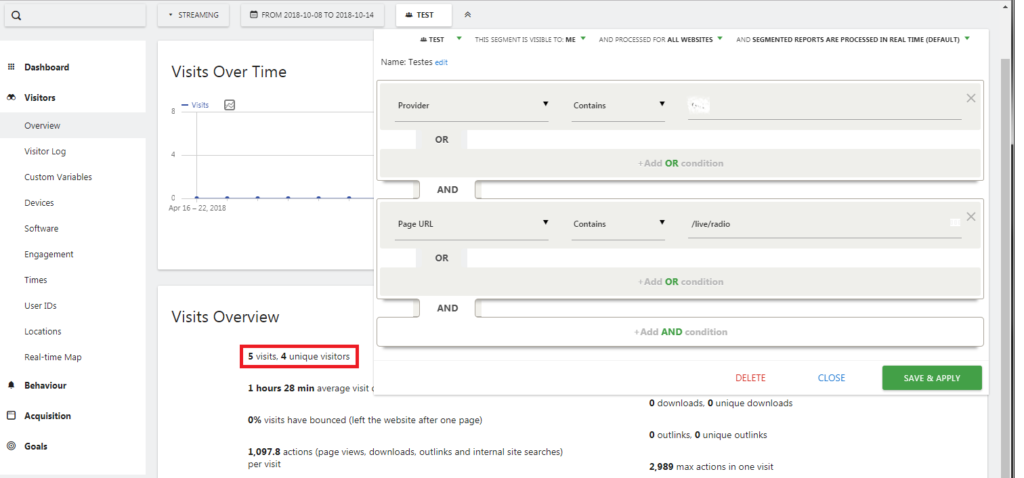This screenshot has height=478, width=1024.
Task: Open the Page URL dimension dropdown
Action: (x=472, y=224)
